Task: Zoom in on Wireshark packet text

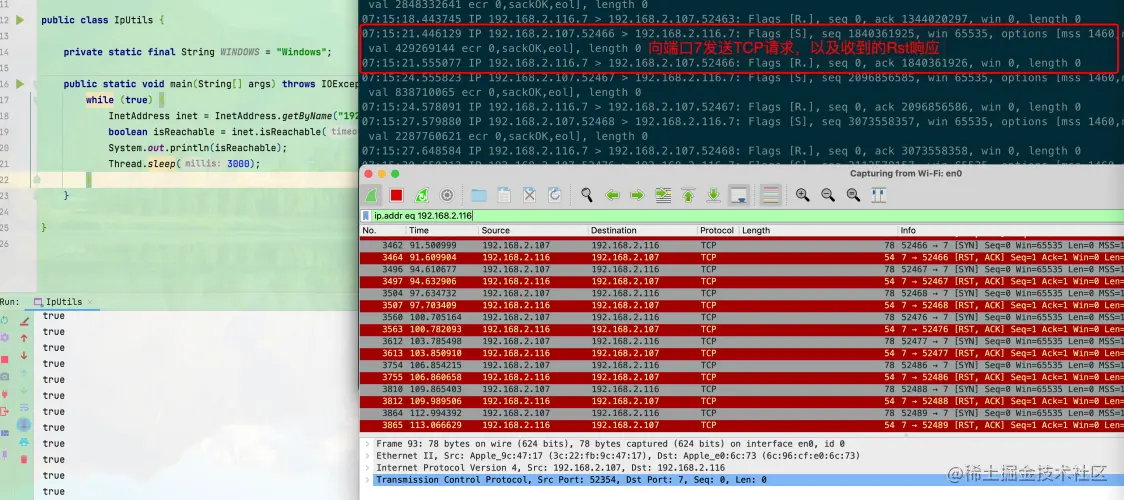Action: [803, 195]
